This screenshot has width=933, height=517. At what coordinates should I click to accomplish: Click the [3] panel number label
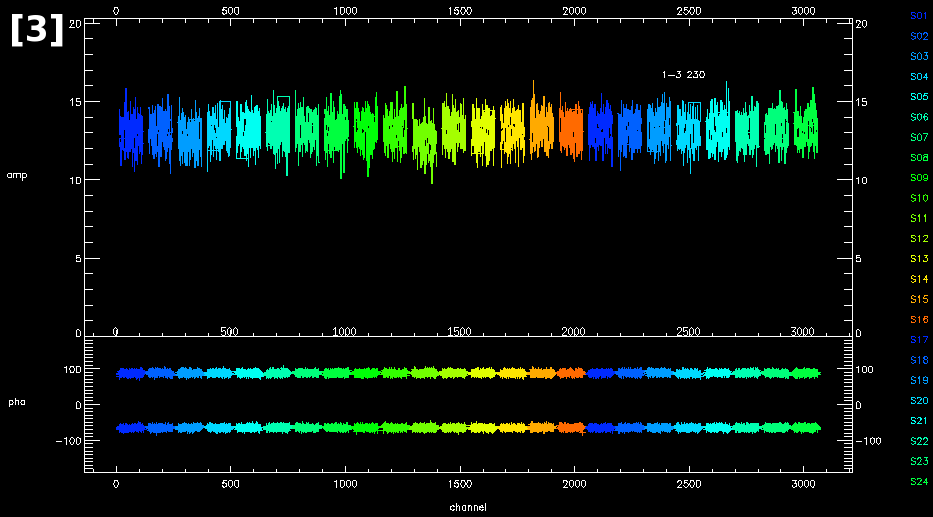click(37, 30)
